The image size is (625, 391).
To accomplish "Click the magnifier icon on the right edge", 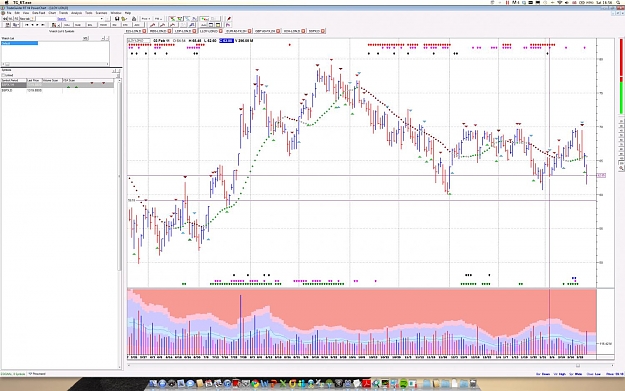I will tap(621, 169).
